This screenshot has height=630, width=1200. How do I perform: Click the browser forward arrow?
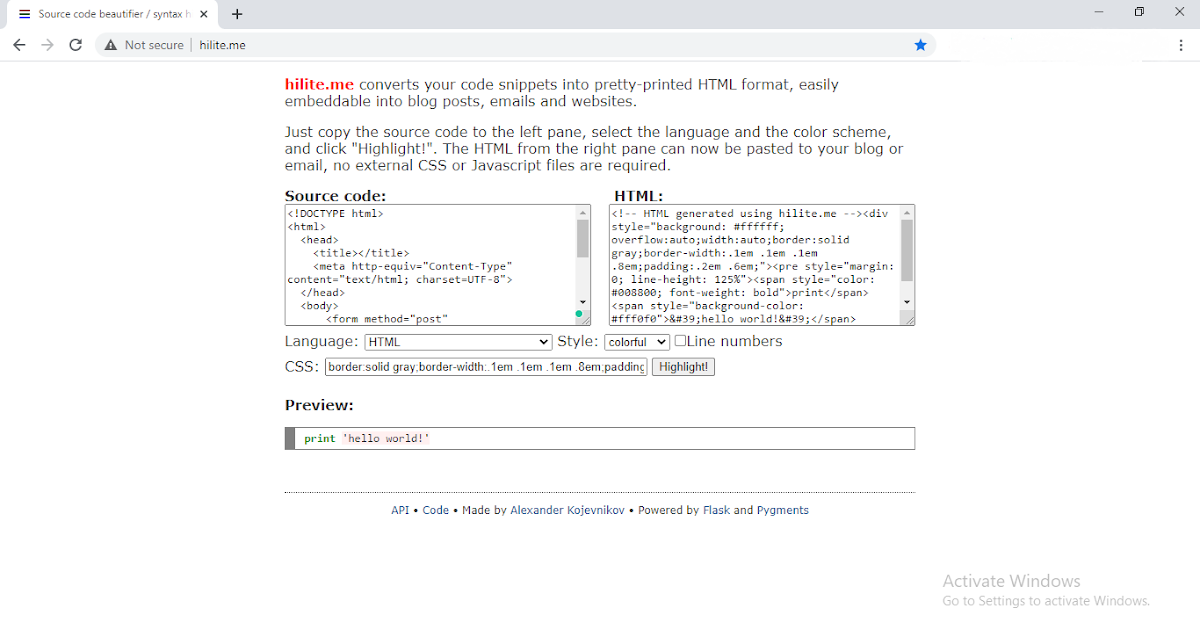pos(47,44)
